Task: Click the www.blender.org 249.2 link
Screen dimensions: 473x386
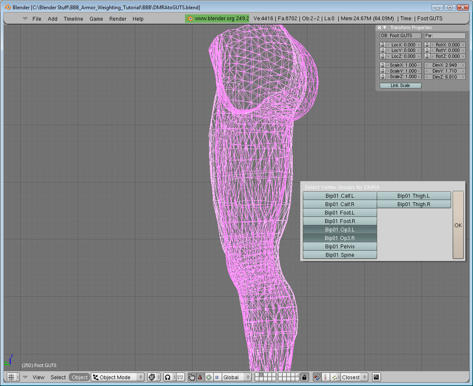Action: pos(217,19)
